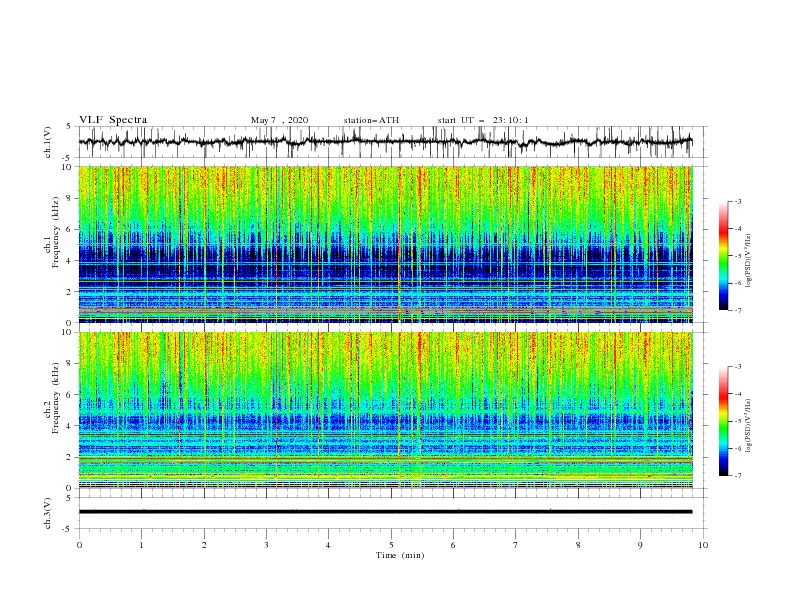Screen dimensions: 792x612
Task: Click time axis tick label "5"
Action: [391, 545]
